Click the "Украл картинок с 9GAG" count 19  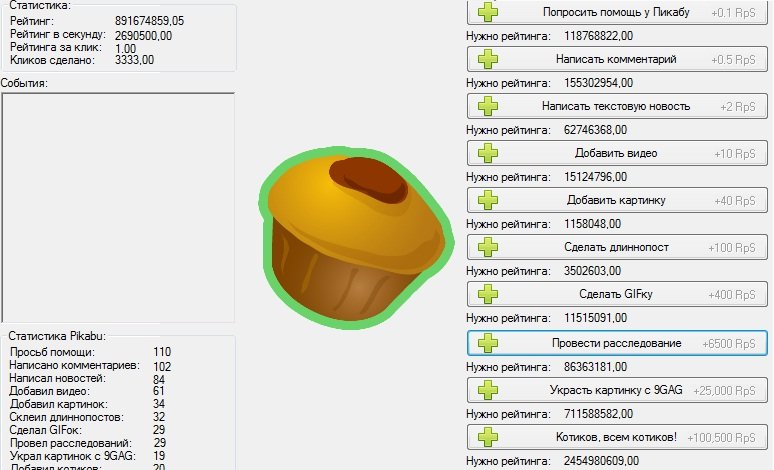point(160,455)
